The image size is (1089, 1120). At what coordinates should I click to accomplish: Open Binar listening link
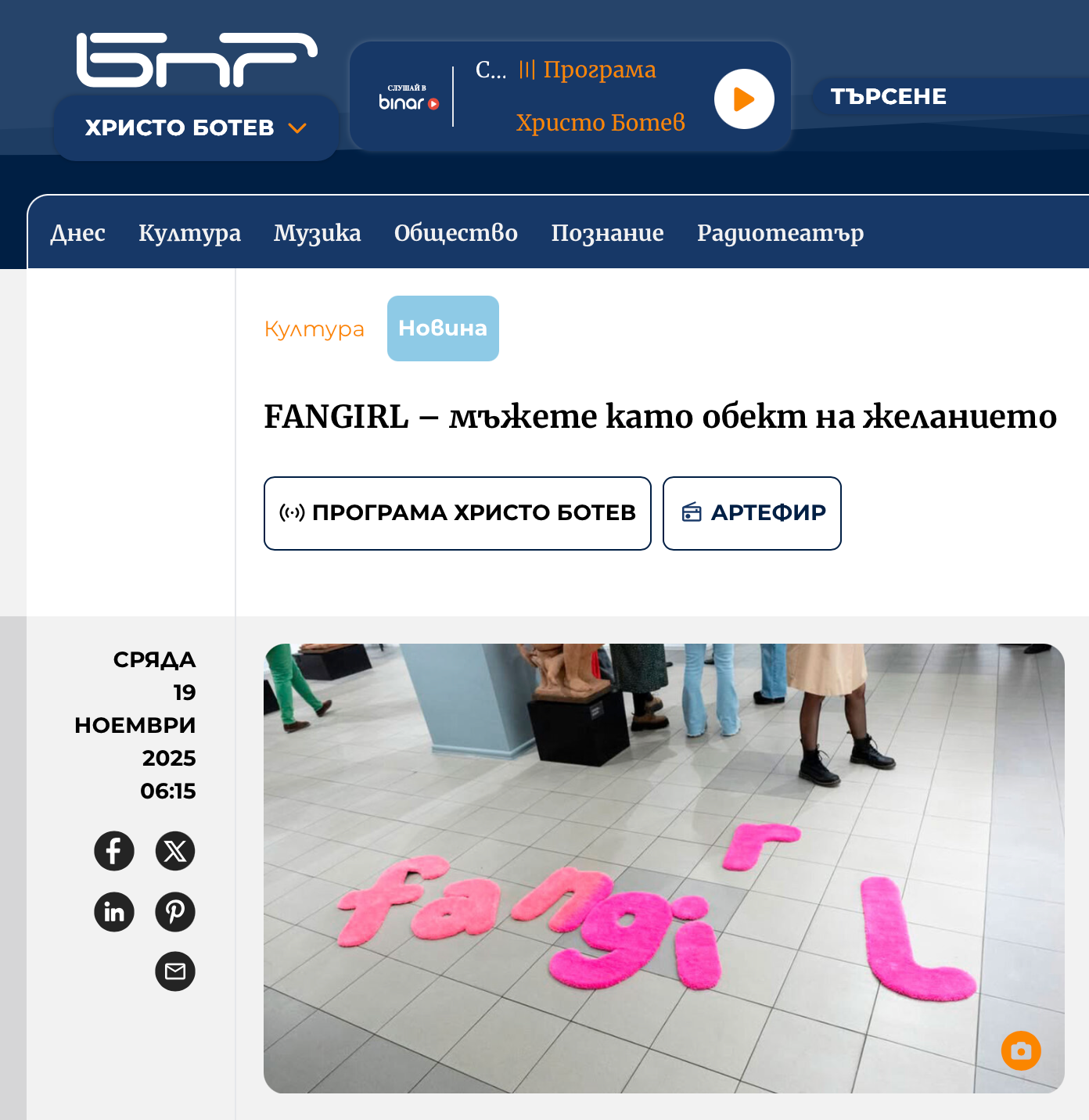click(x=408, y=97)
